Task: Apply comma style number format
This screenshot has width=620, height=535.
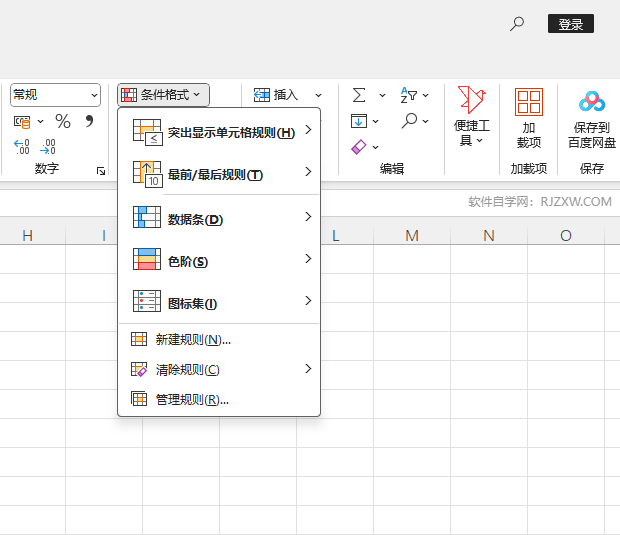Action: coord(89,121)
